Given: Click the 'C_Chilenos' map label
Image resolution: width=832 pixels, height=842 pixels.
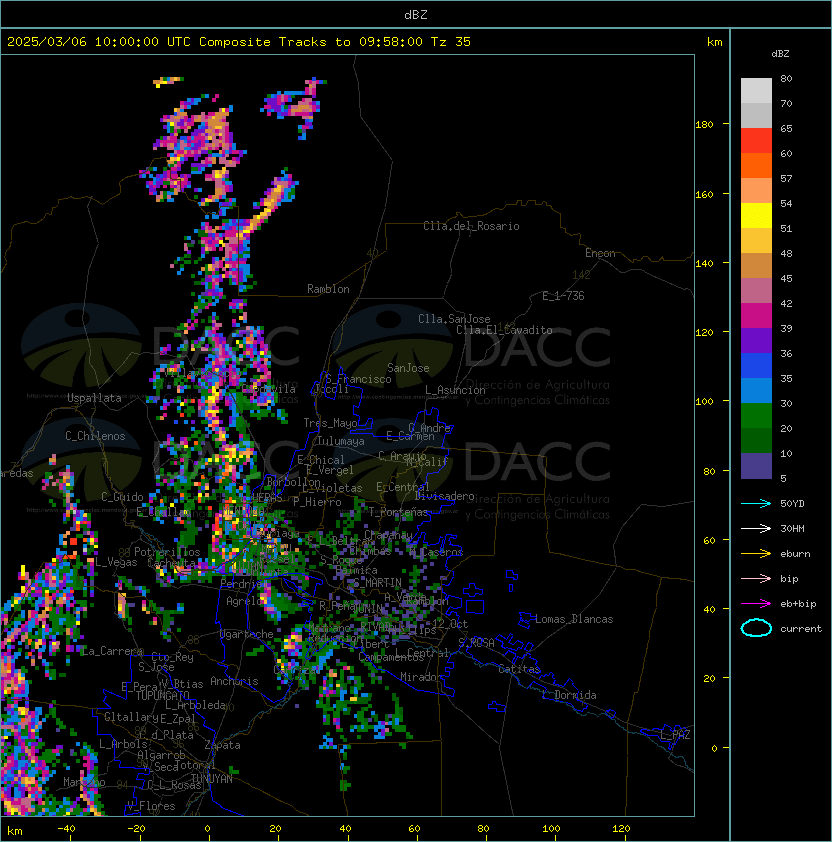Looking at the screenshot, I should [x=95, y=436].
